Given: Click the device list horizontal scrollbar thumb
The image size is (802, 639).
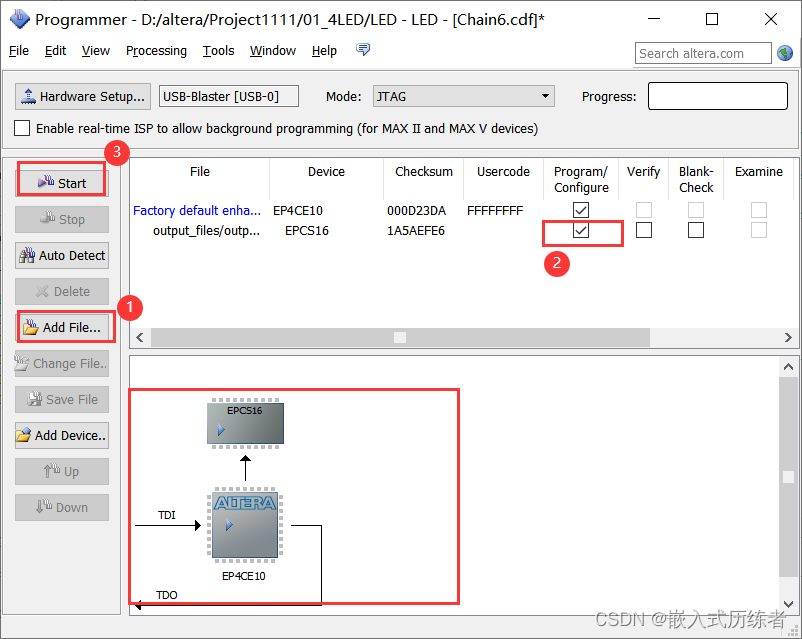Looking at the screenshot, I should point(400,337).
